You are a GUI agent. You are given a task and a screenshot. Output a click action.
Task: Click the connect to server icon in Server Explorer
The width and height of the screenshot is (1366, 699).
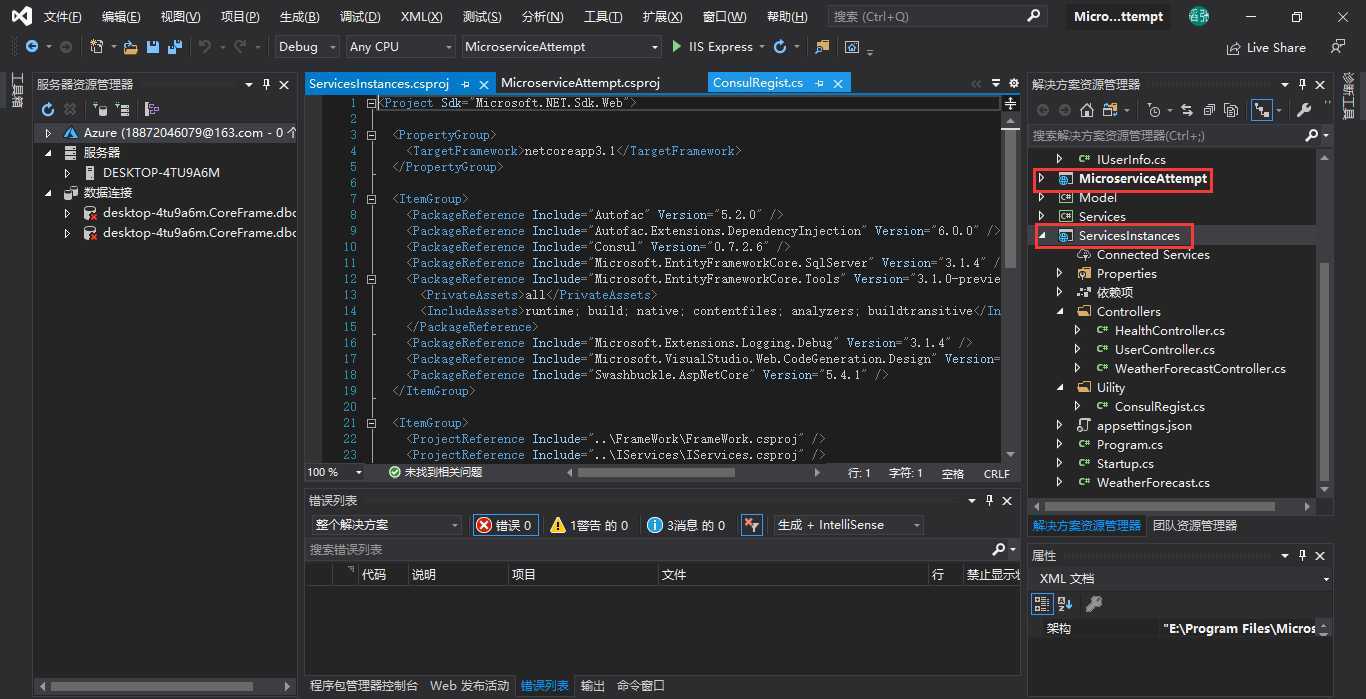pyautogui.click(x=122, y=109)
